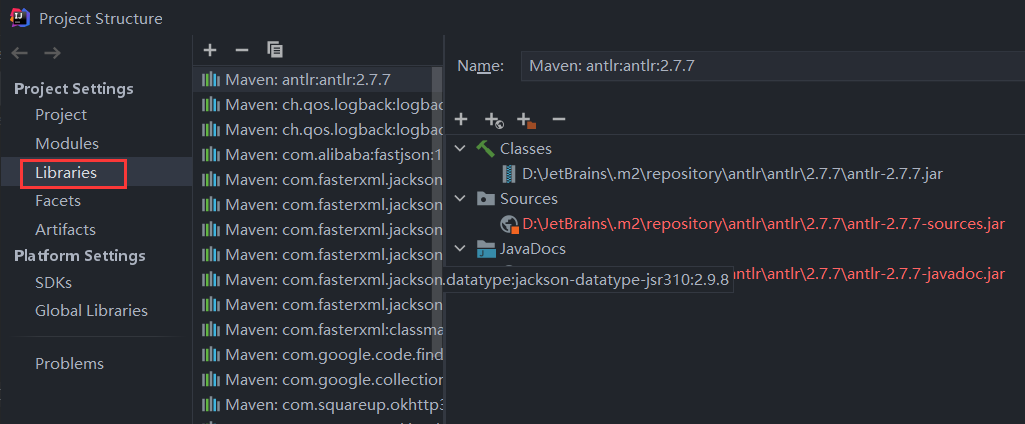The height and width of the screenshot is (424, 1025).
Task: Collapse the Classes node
Action: (461, 149)
